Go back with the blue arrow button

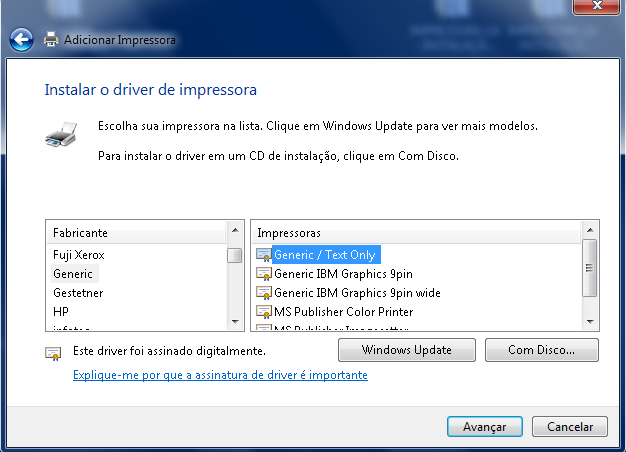pyautogui.click(x=21, y=40)
